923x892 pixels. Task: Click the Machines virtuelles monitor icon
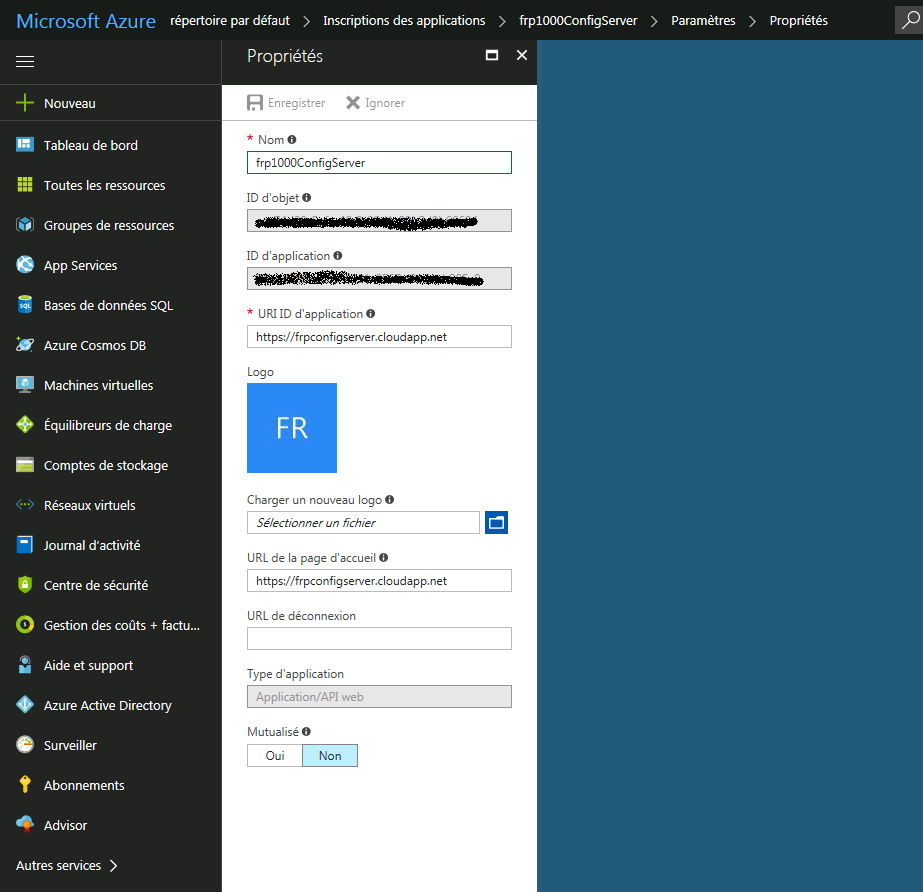click(x=25, y=385)
